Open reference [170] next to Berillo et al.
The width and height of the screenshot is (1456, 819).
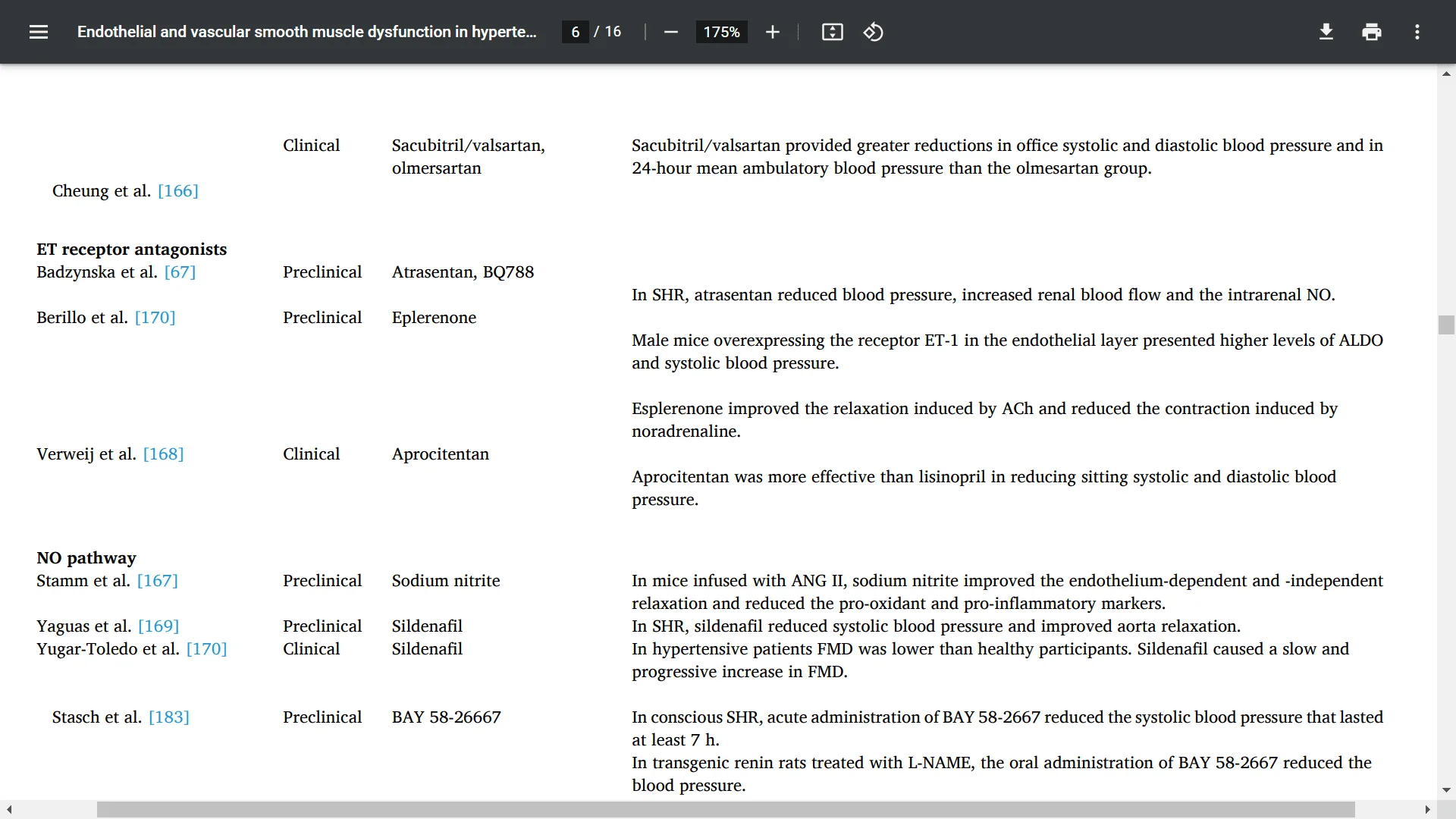[155, 318]
